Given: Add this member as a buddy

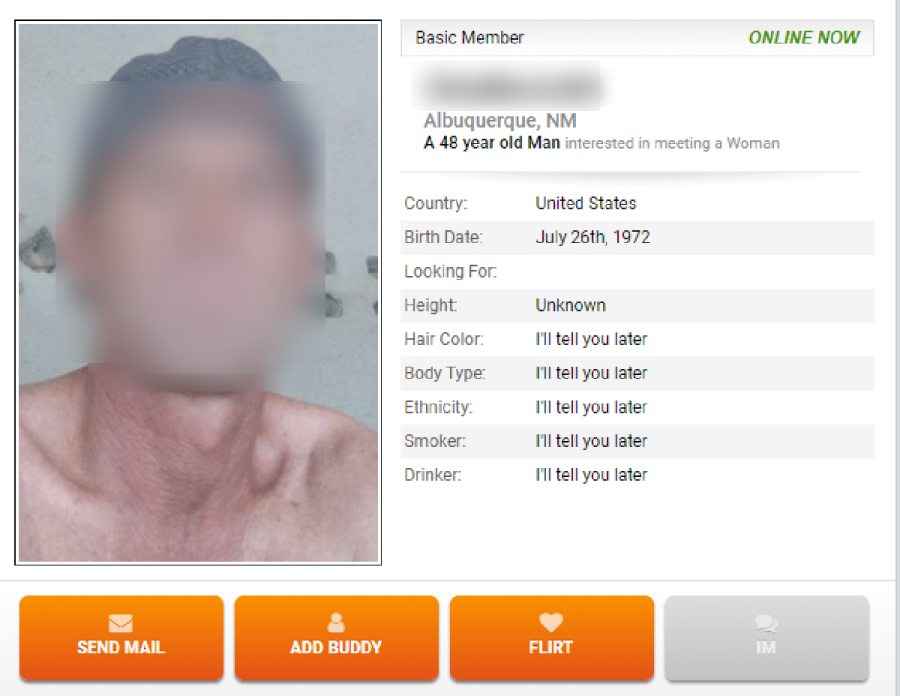Looking at the screenshot, I should (x=336, y=638).
